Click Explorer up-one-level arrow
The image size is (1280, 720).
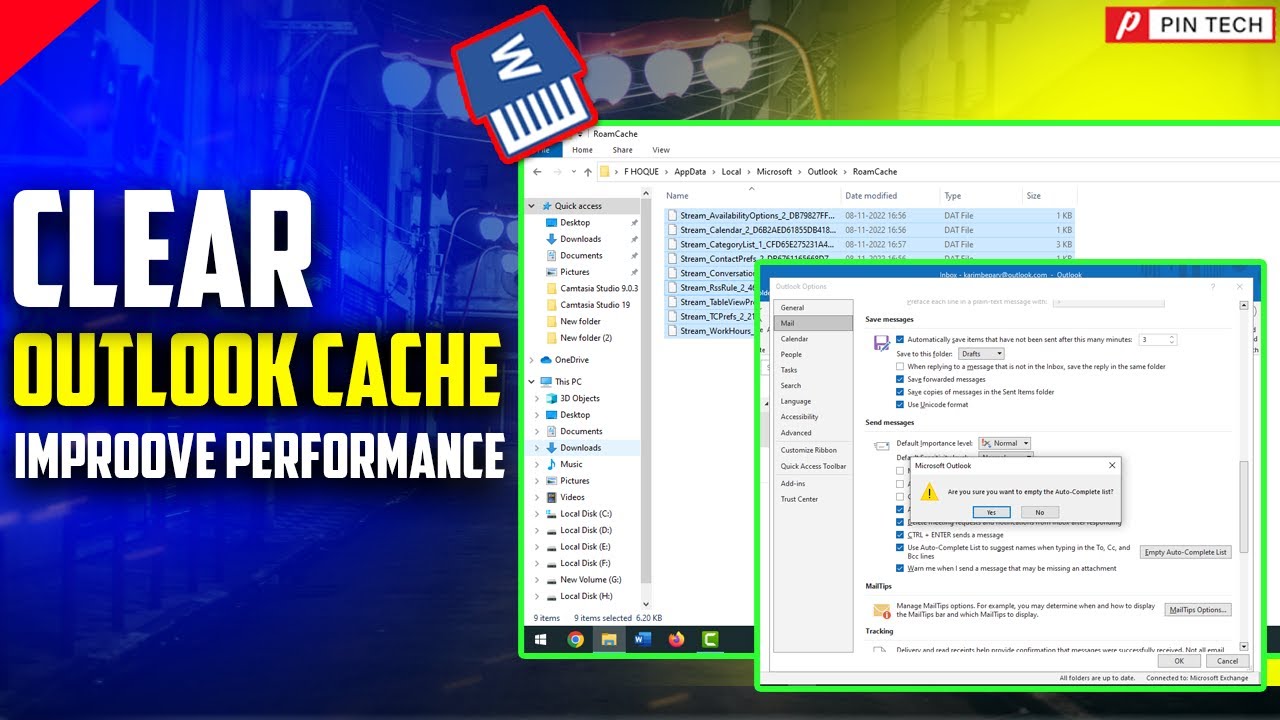587,172
